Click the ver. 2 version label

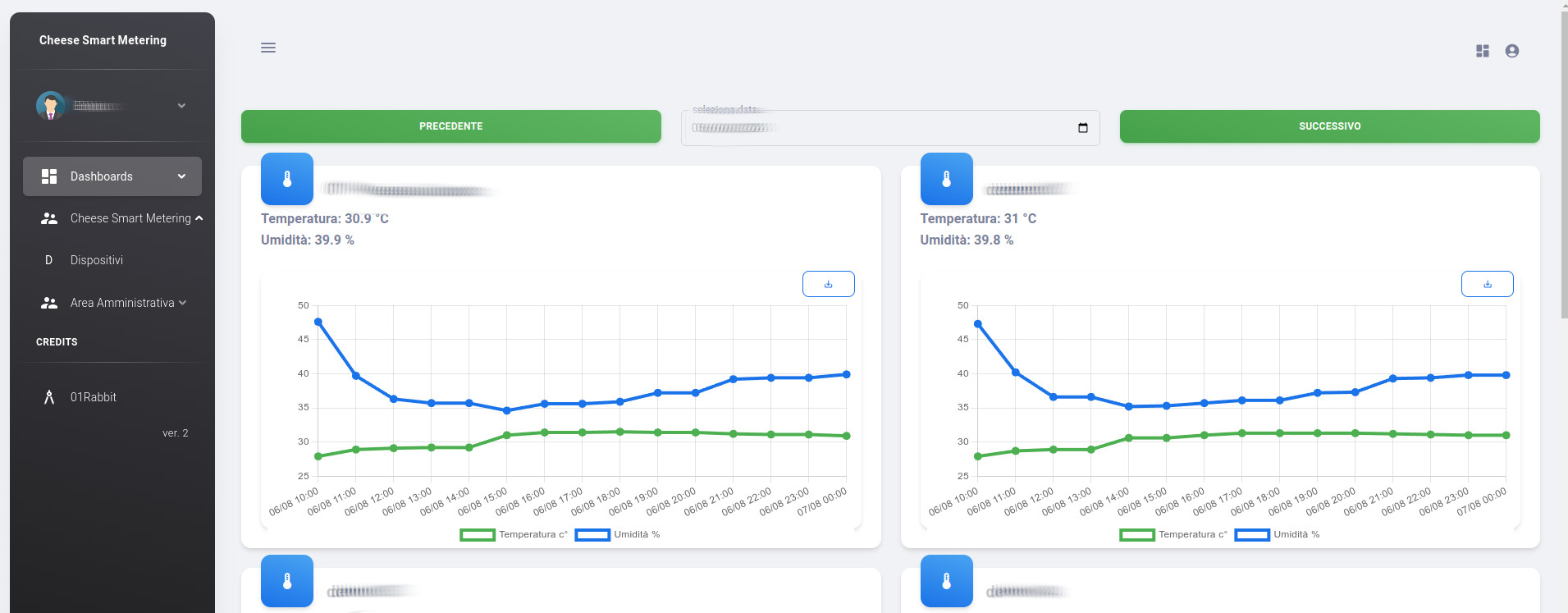coord(176,433)
